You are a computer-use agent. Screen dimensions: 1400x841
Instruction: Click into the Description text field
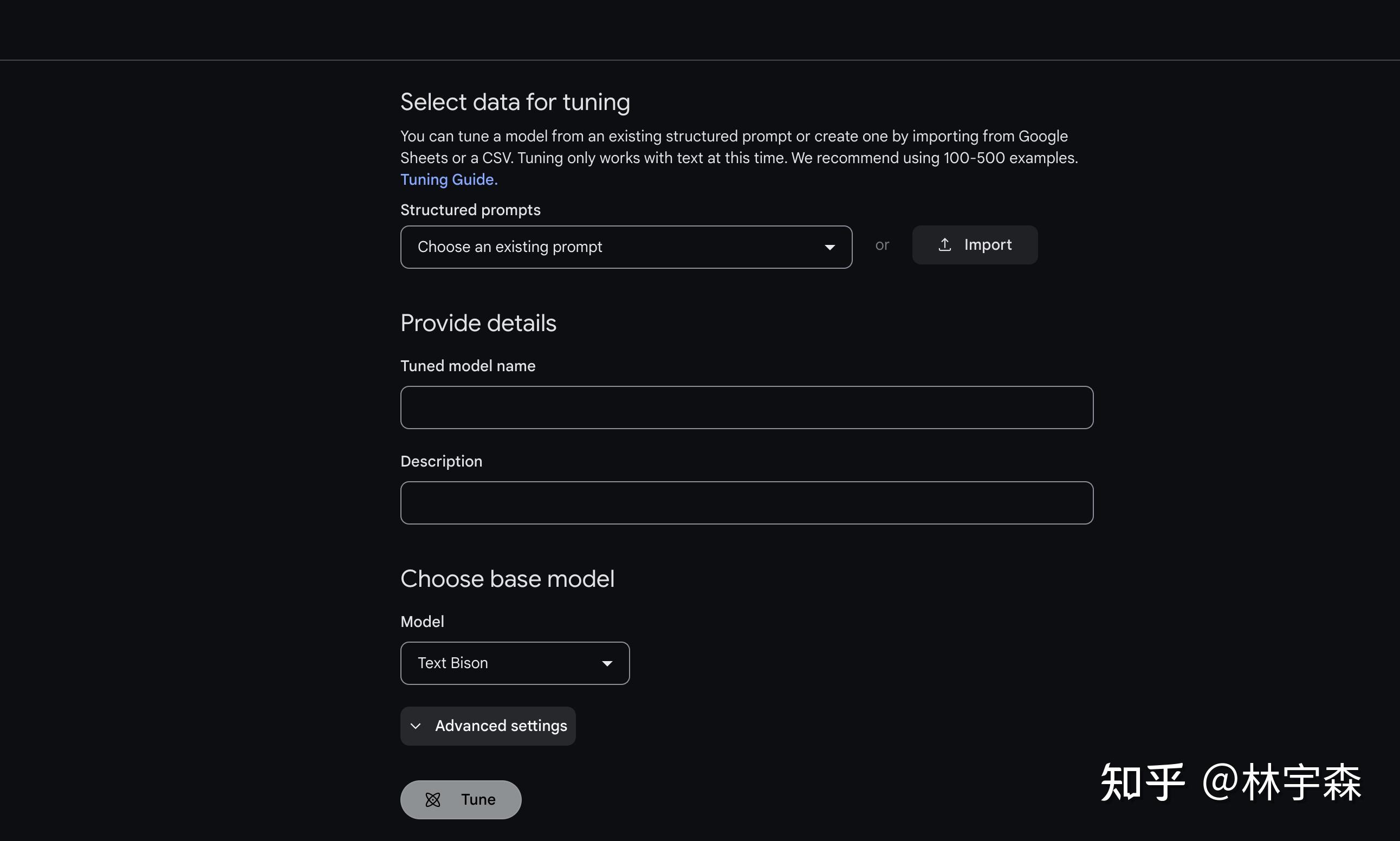(746, 503)
